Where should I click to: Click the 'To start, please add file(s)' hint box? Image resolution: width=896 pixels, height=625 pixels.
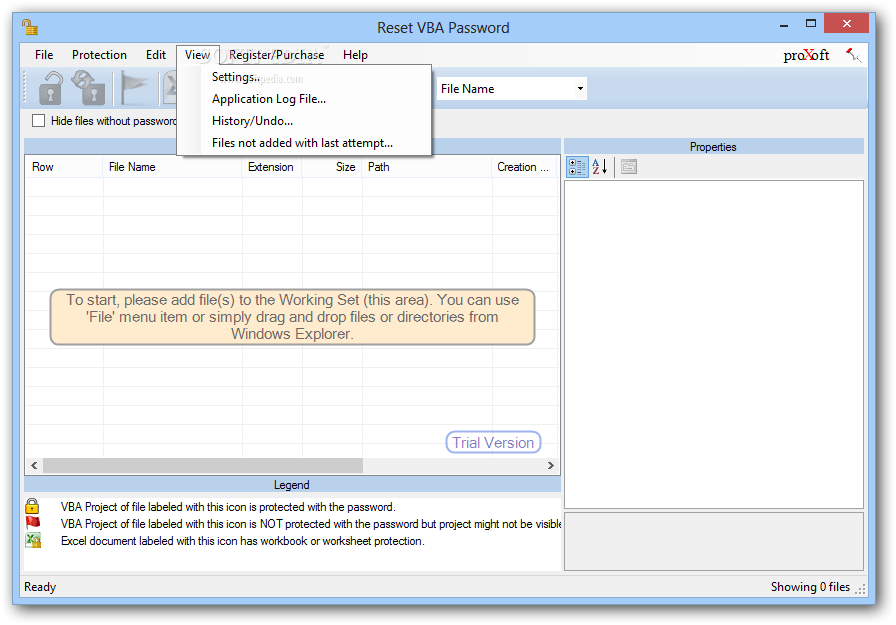[292, 317]
